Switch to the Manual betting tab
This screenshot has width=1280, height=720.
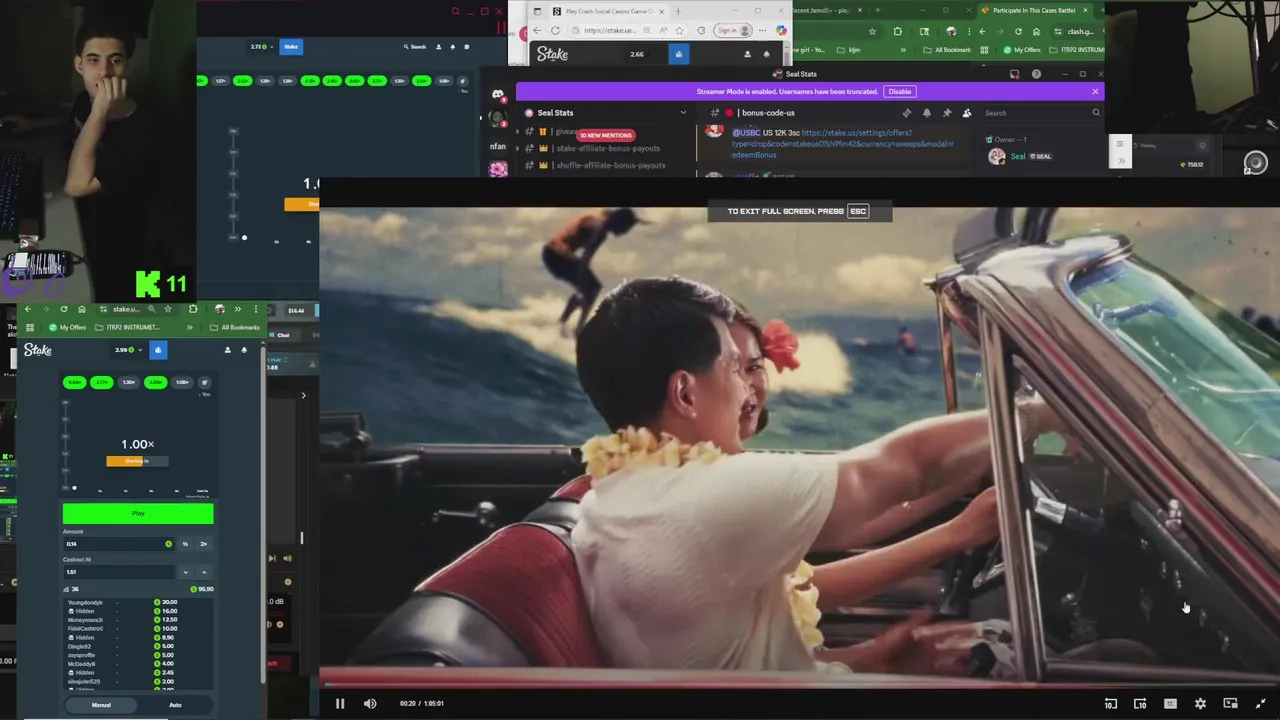pyautogui.click(x=101, y=705)
